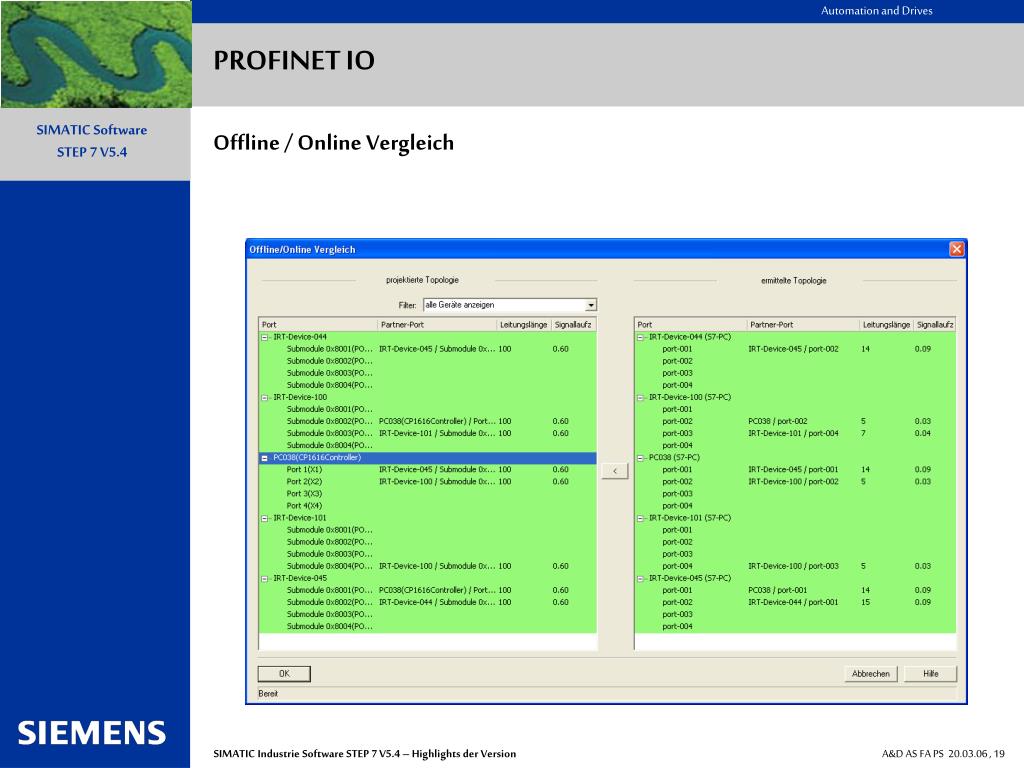The width and height of the screenshot is (1024, 768).
Task: Collapse IRT-Device-044 (S7-PC) in determined topology
Action: click(640, 337)
